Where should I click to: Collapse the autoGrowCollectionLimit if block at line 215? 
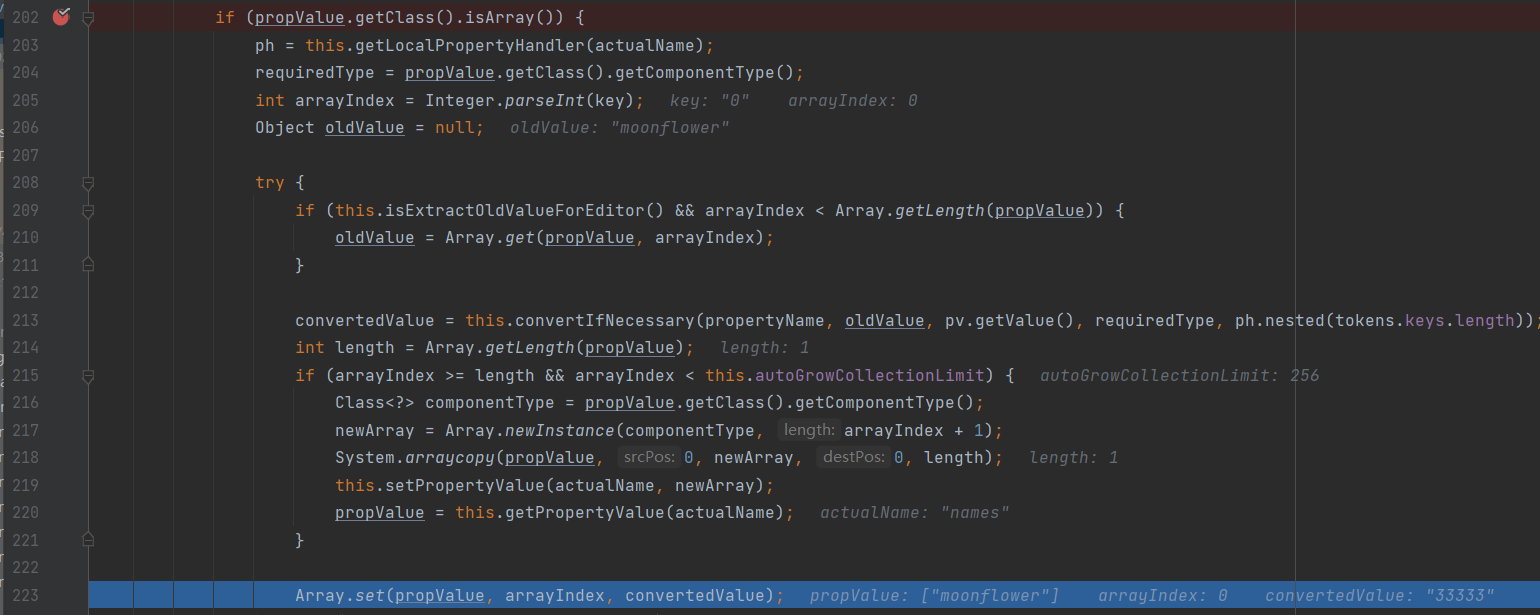(x=88, y=376)
